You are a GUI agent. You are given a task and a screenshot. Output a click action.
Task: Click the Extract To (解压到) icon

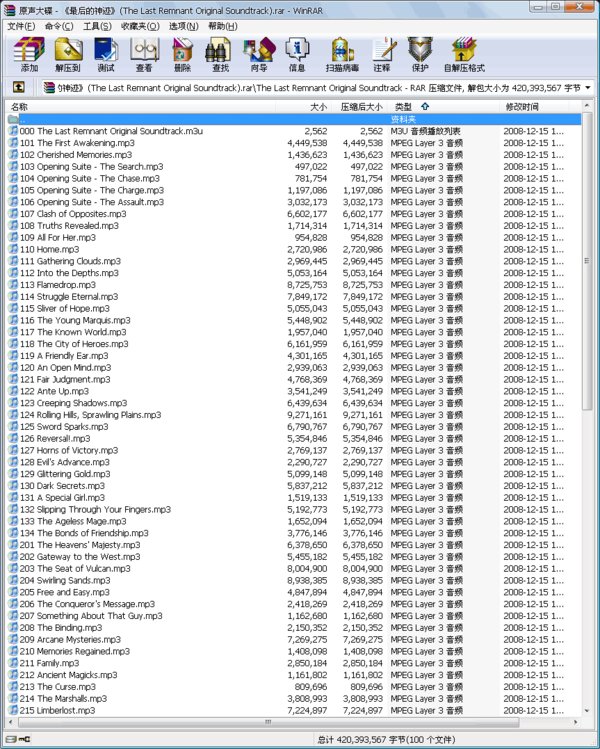68,54
